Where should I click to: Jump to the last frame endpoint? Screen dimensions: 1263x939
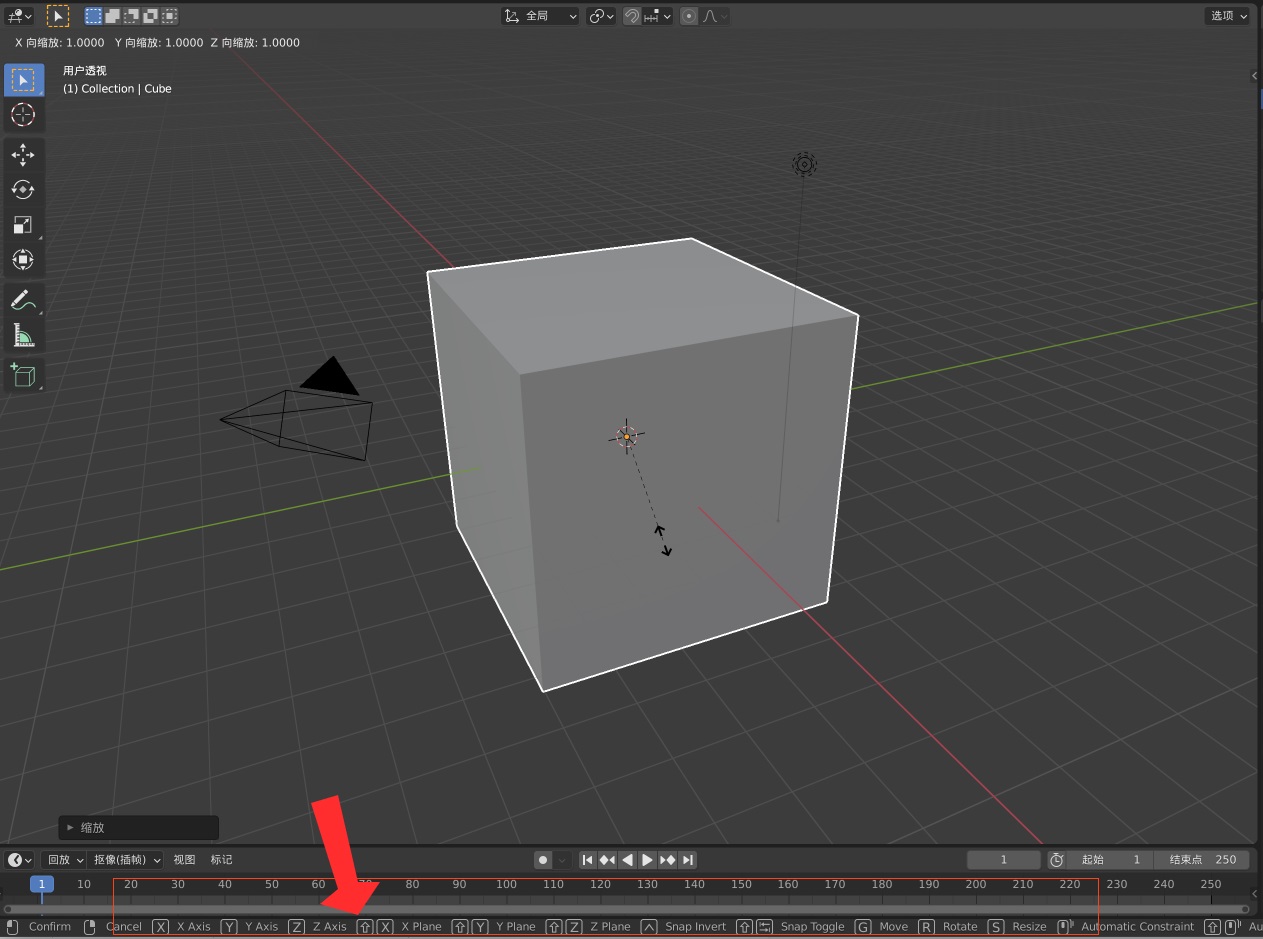coord(688,860)
